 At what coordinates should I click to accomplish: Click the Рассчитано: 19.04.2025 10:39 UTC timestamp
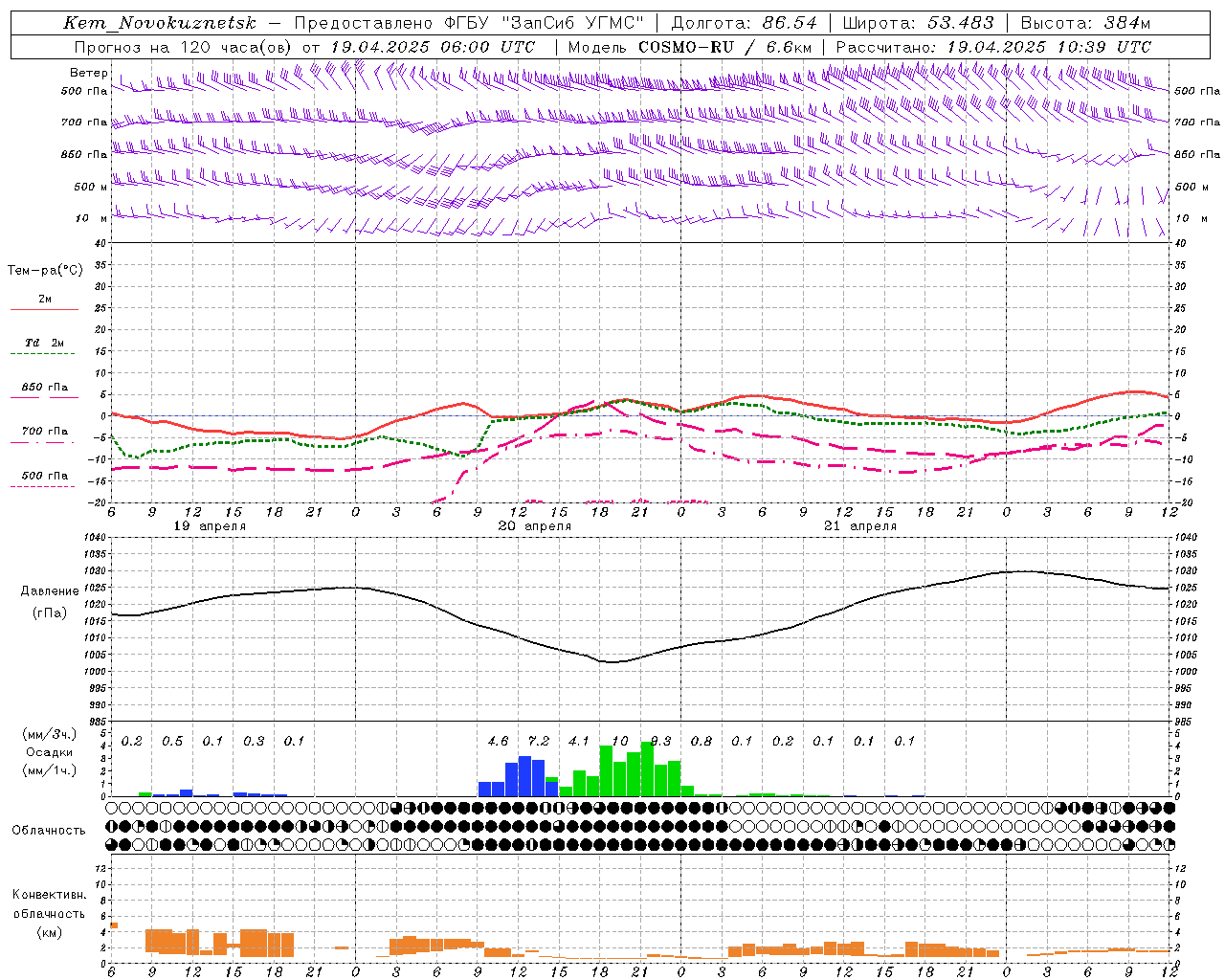click(993, 47)
